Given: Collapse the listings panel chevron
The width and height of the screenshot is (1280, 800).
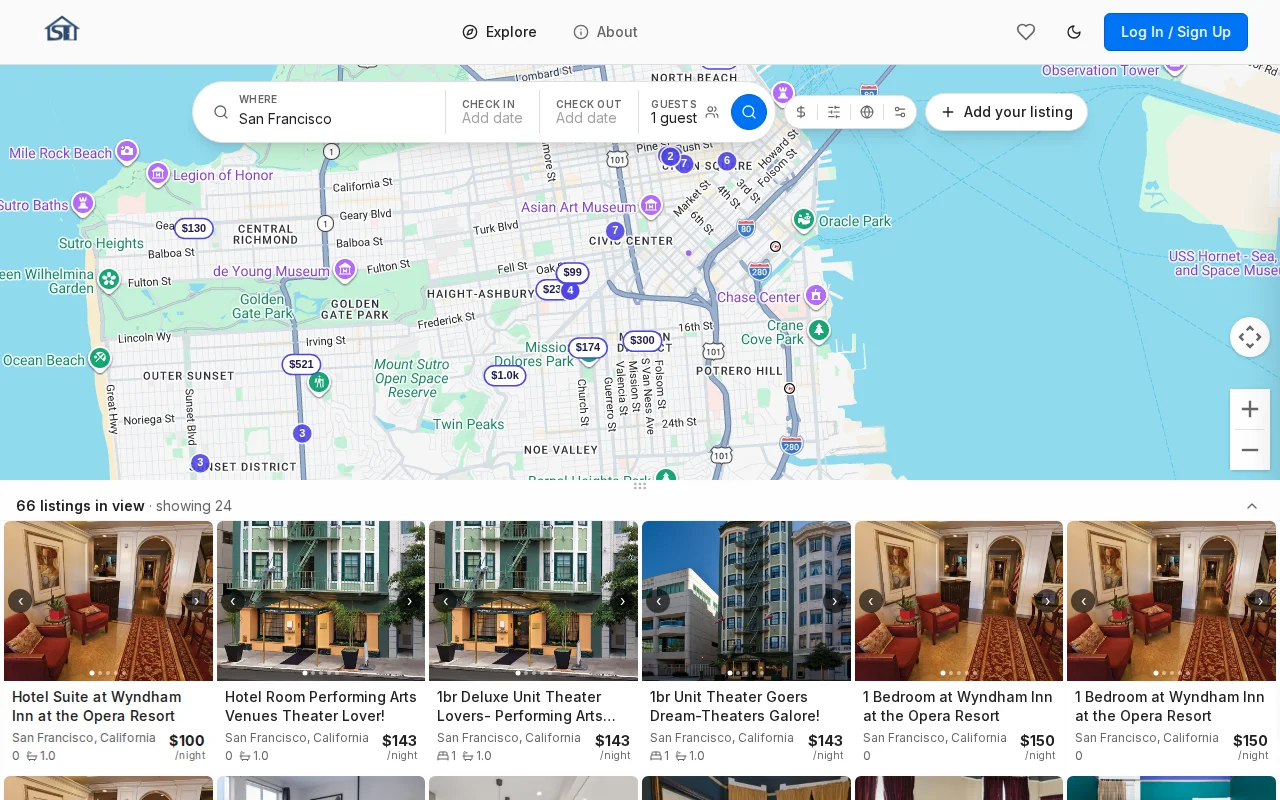Looking at the screenshot, I should click(x=1252, y=506).
